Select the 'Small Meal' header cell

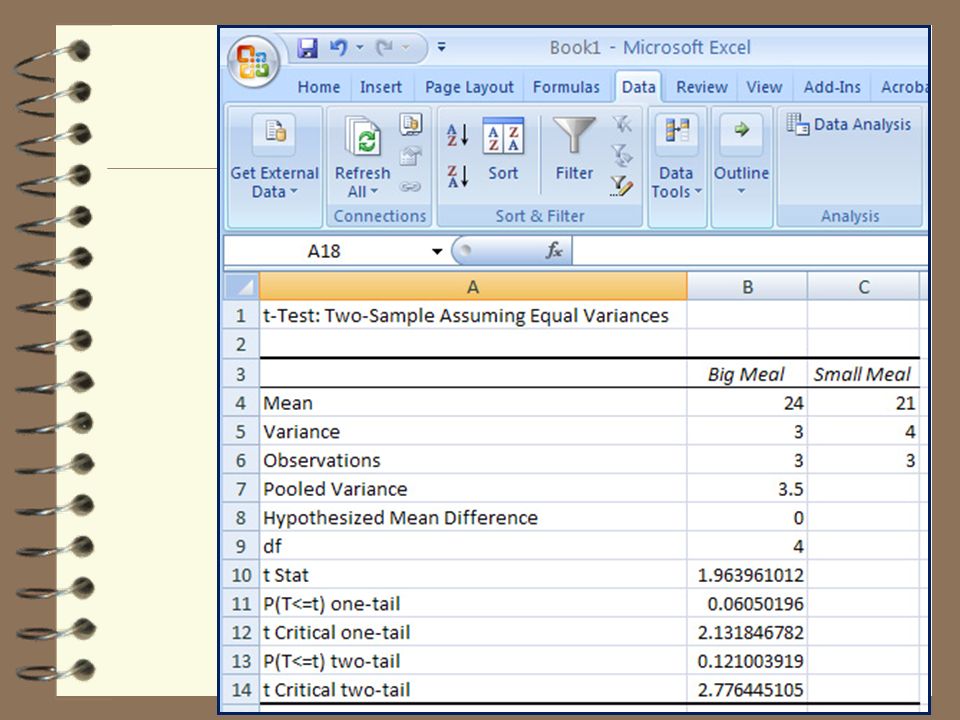tap(863, 374)
